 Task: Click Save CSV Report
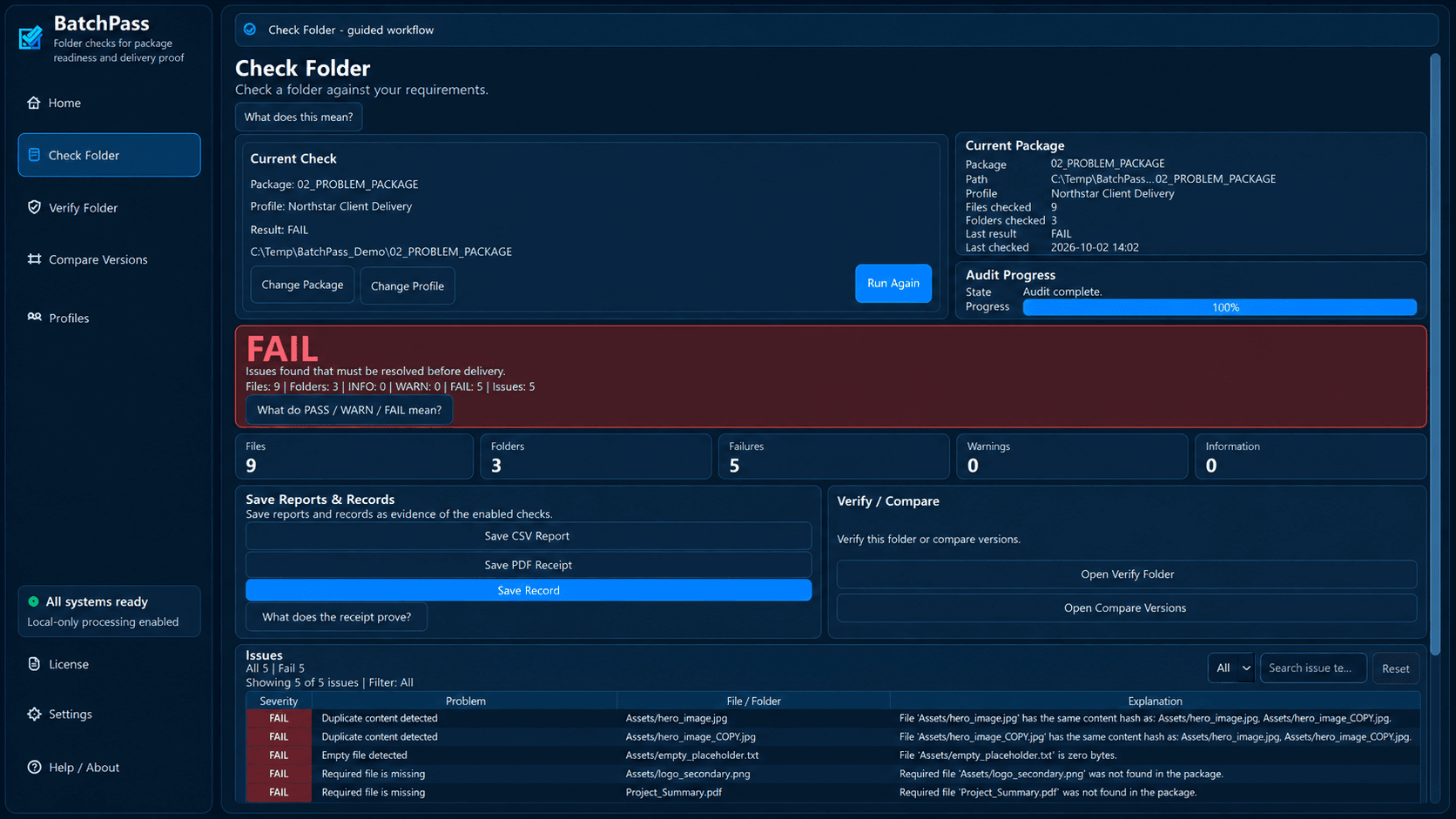[x=529, y=536]
